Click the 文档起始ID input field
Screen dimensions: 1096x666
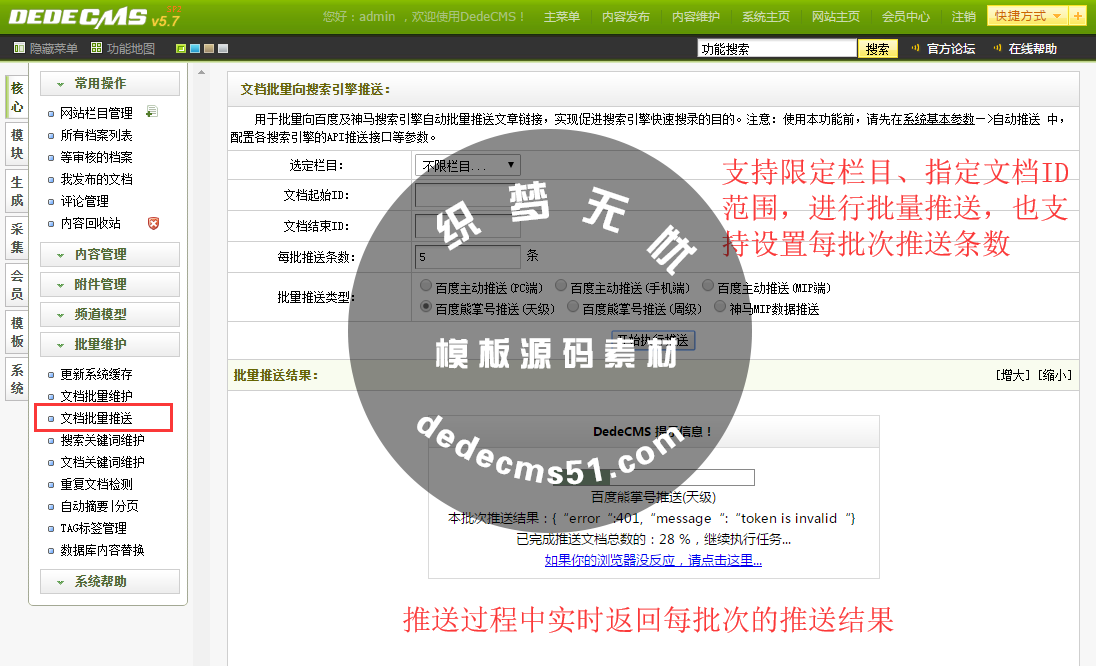coord(465,195)
